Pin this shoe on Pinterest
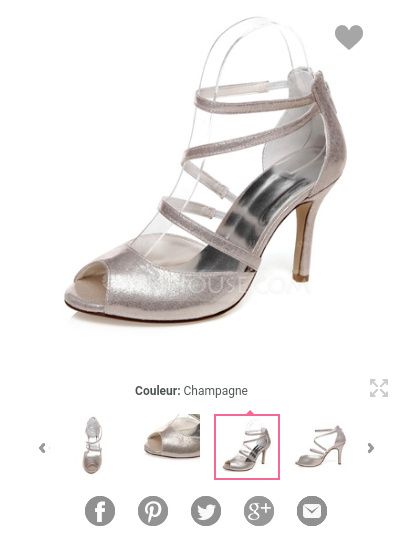The width and height of the screenshot is (406, 548). pos(153,511)
